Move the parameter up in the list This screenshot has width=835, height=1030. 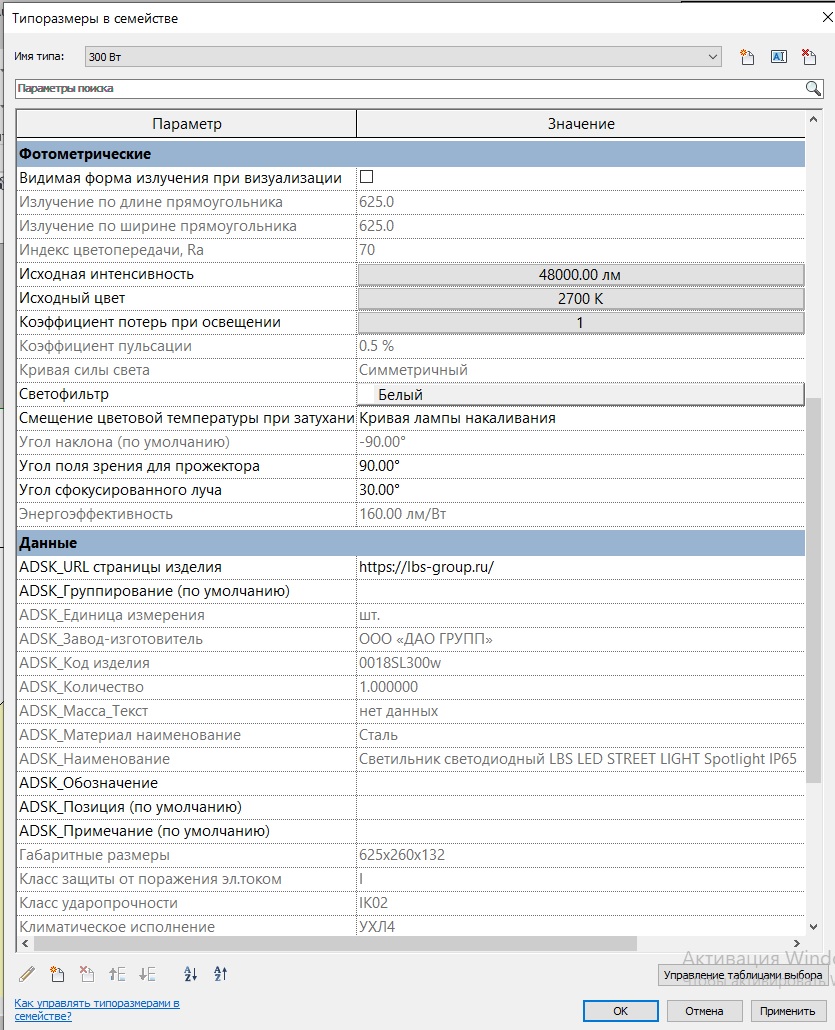[117, 974]
